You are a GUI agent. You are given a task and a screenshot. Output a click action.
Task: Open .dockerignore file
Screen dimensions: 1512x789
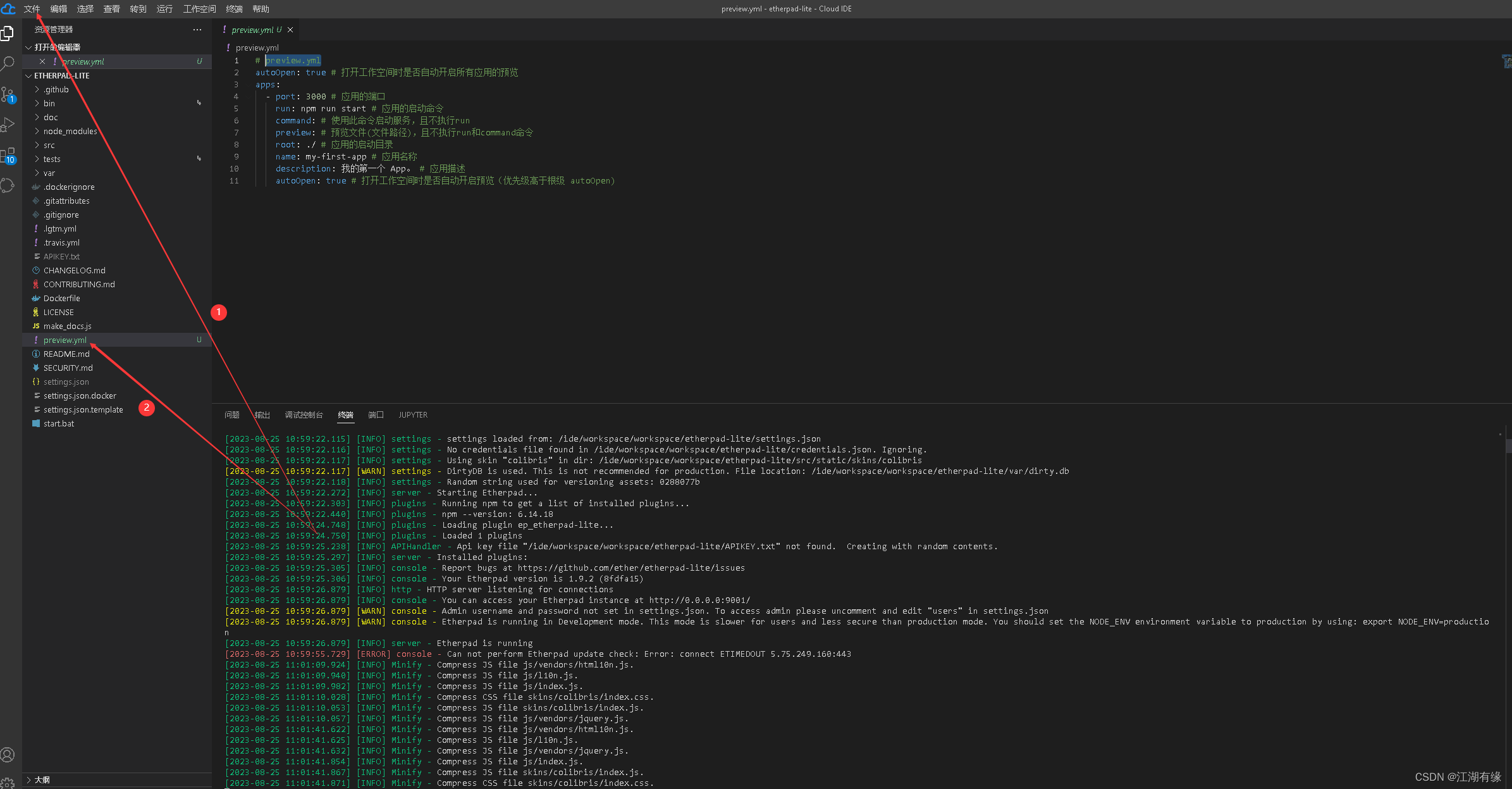pyautogui.click(x=117, y=187)
